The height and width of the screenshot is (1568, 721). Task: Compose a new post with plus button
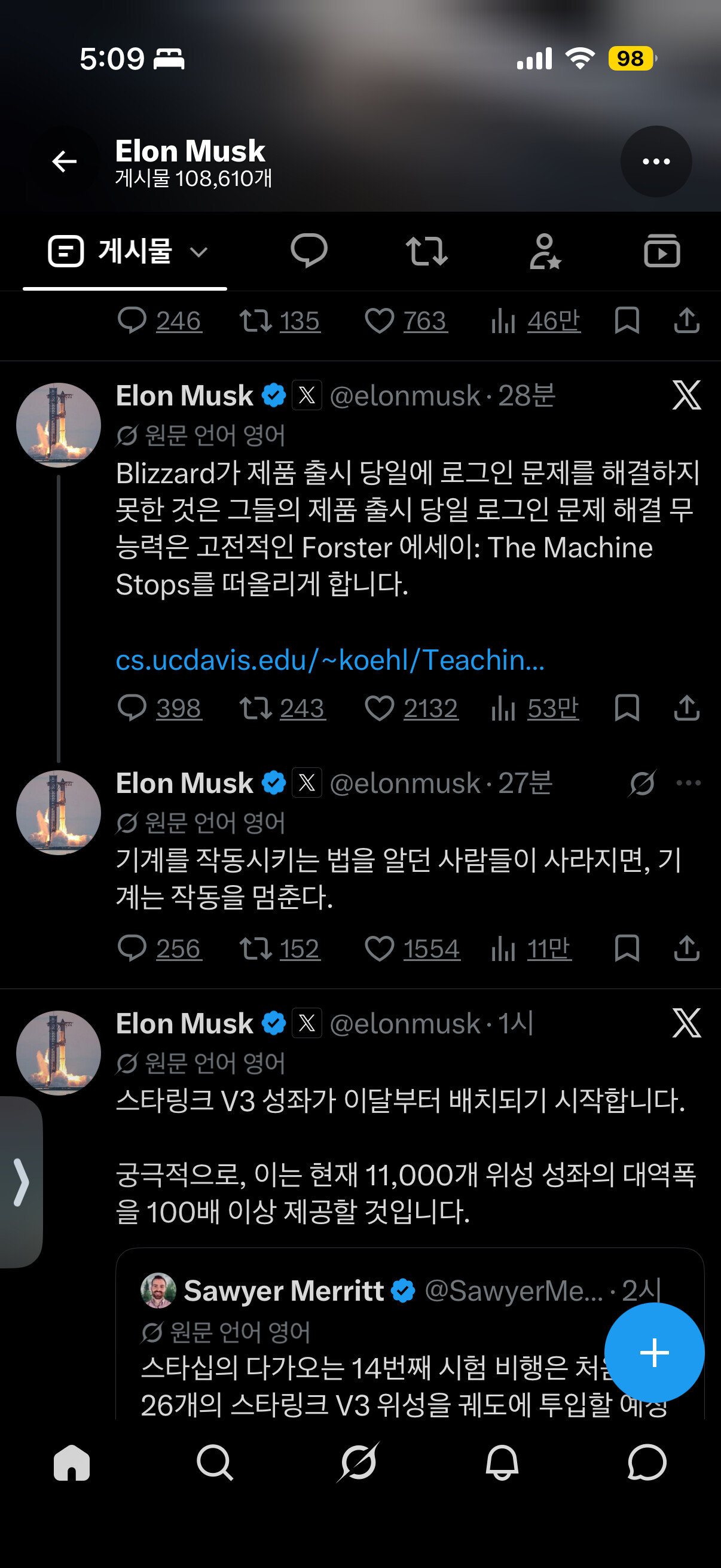coord(654,1353)
